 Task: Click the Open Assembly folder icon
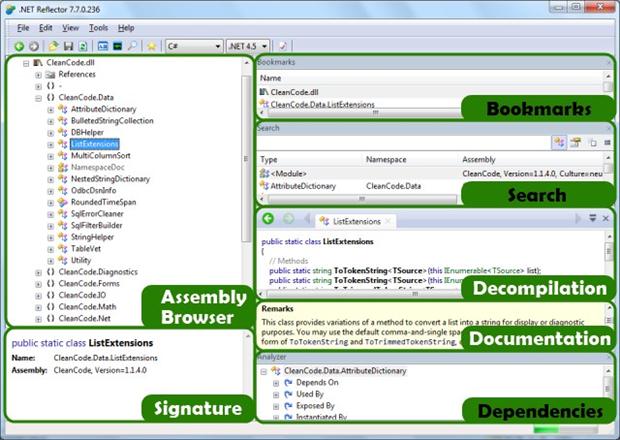(x=53, y=46)
